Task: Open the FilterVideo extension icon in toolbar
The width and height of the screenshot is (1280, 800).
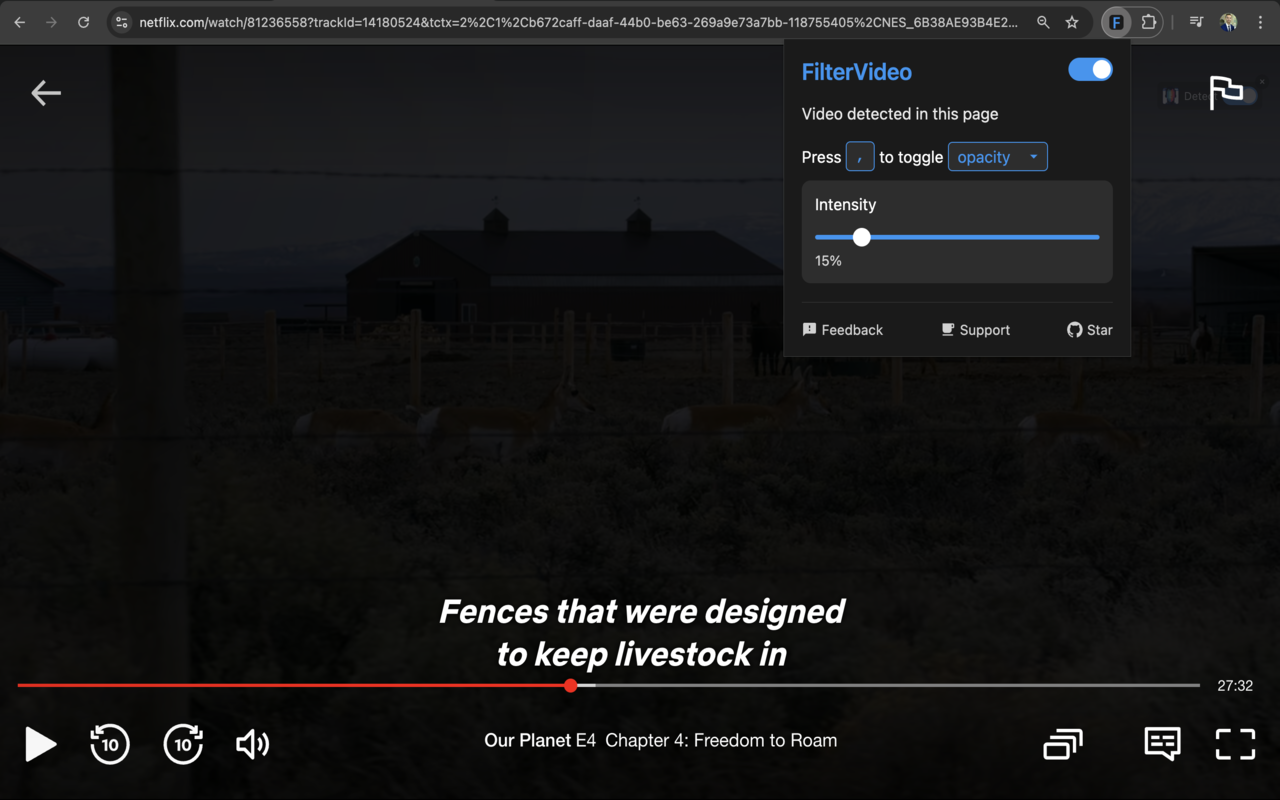Action: [1115, 22]
